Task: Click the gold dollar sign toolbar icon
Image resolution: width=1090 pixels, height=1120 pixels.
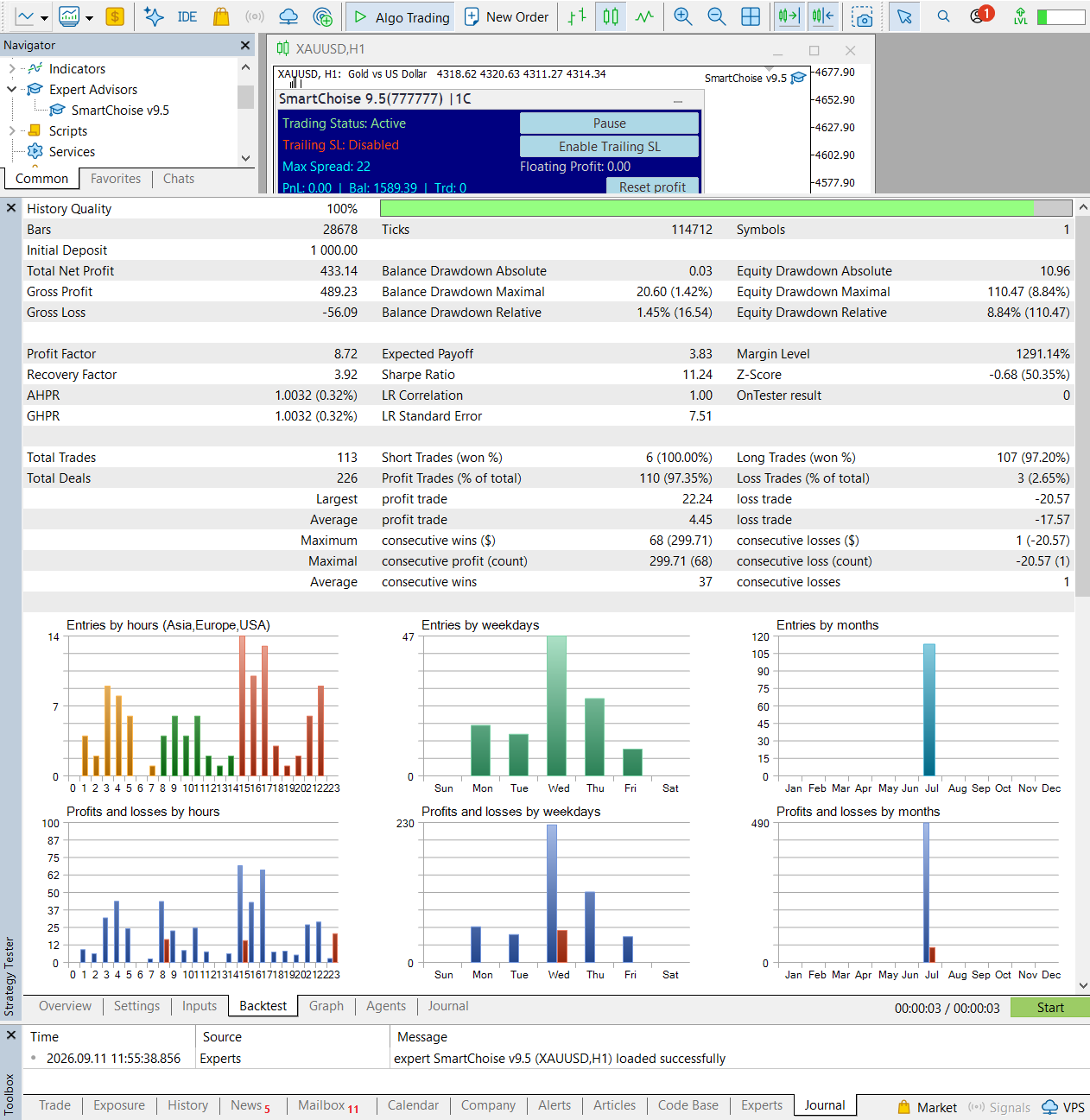Action: [x=115, y=16]
